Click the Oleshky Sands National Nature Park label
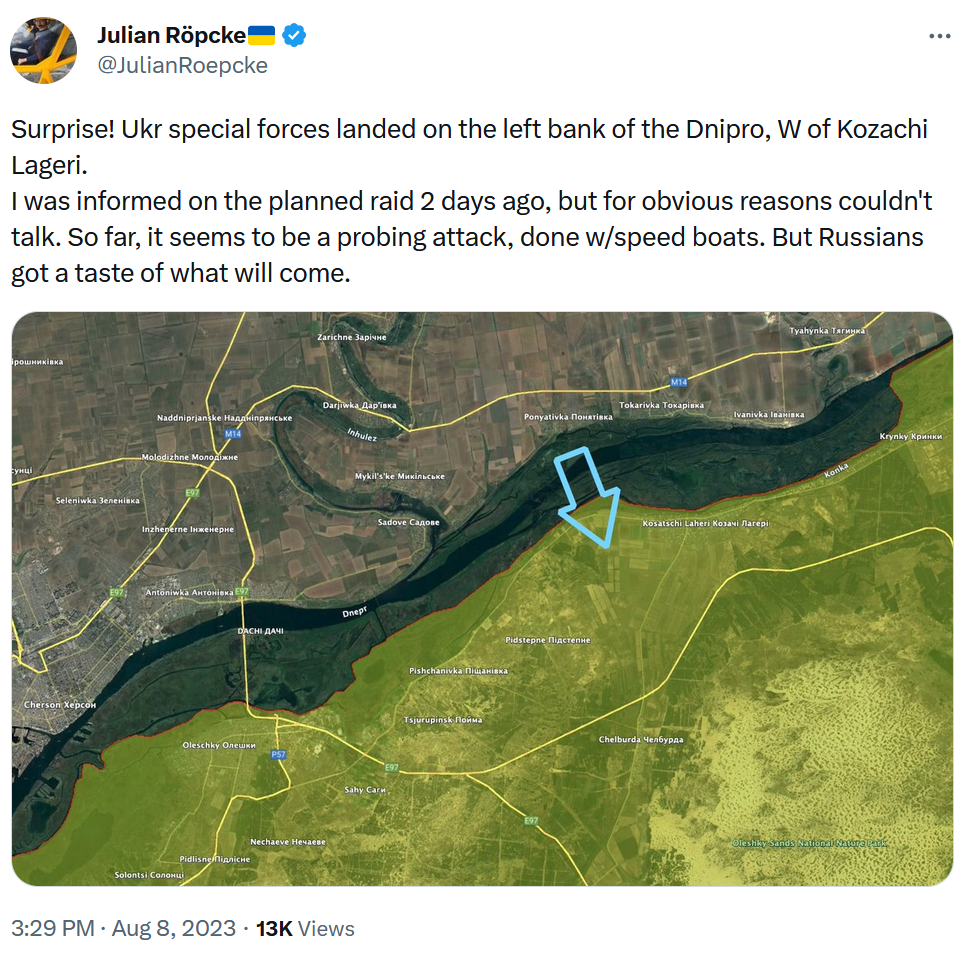 click(809, 843)
